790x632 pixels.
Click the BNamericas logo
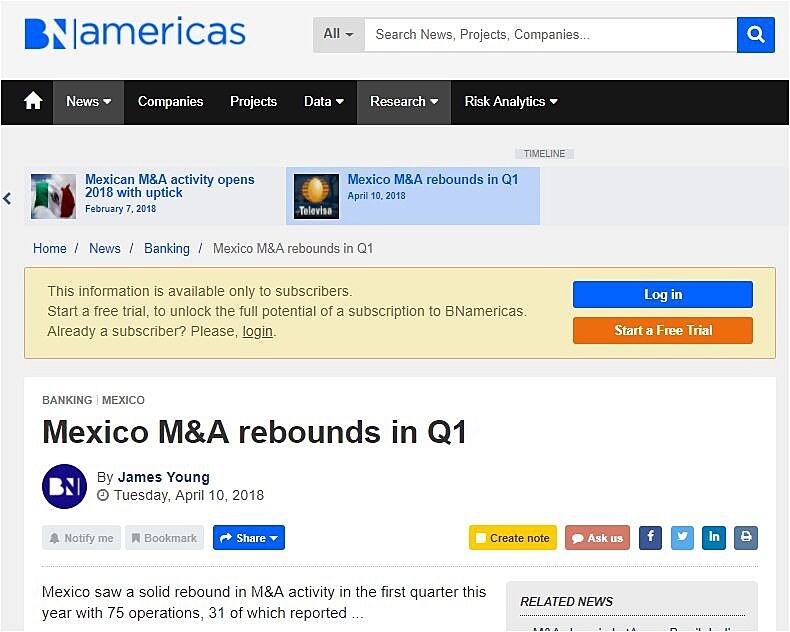pyautogui.click(x=135, y=34)
